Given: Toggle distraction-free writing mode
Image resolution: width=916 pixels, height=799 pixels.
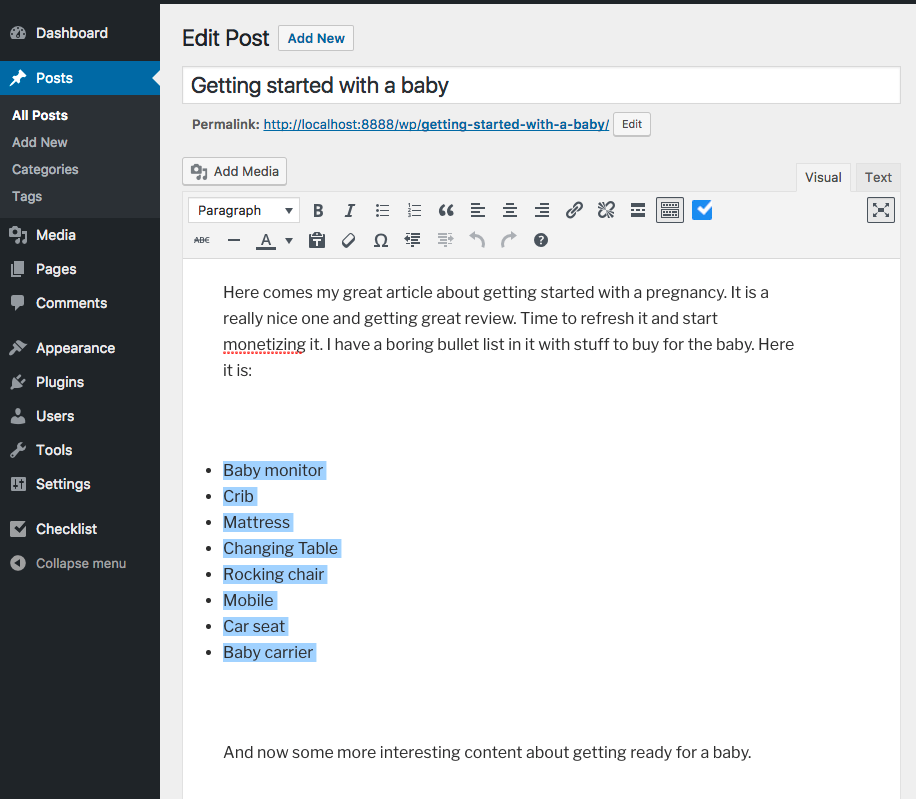Looking at the screenshot, I should [x=880, y=210].
